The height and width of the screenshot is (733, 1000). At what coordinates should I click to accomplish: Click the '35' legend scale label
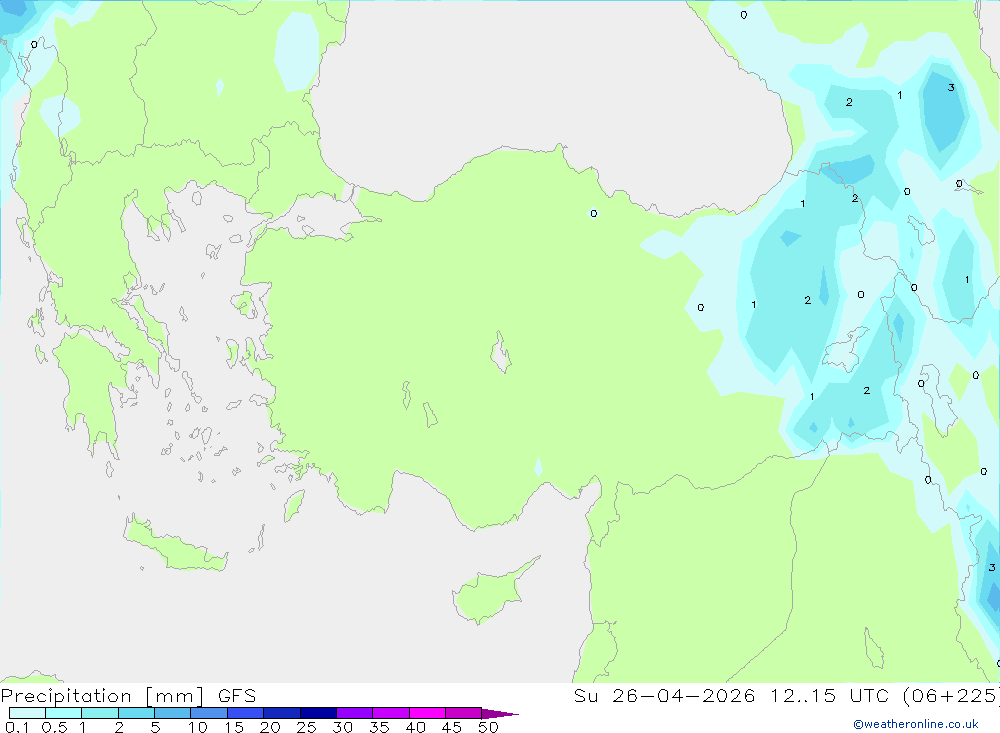[x=379, y=727]
